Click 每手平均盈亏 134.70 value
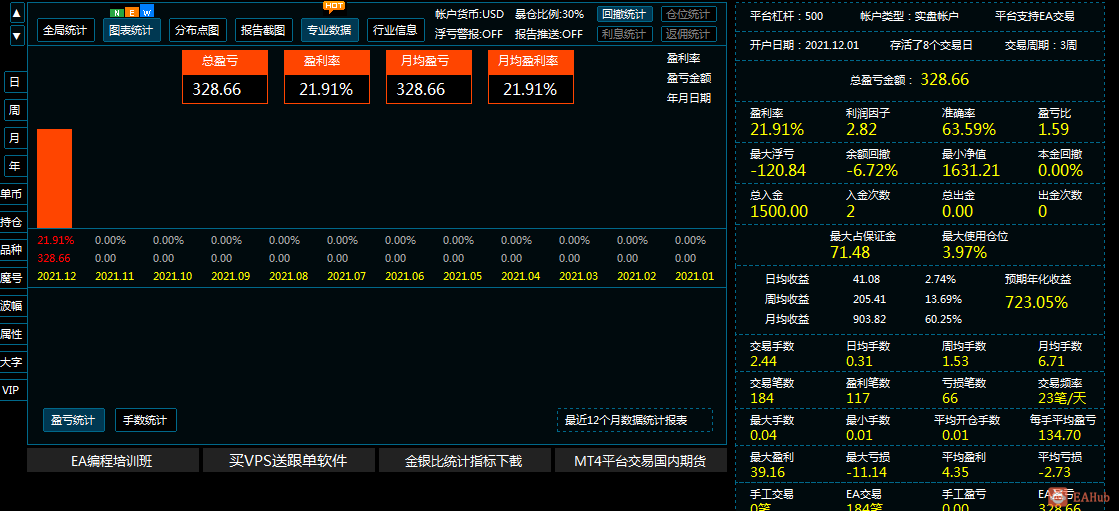Viewport: 1119px width, 512px height. tap(1060, 435)
